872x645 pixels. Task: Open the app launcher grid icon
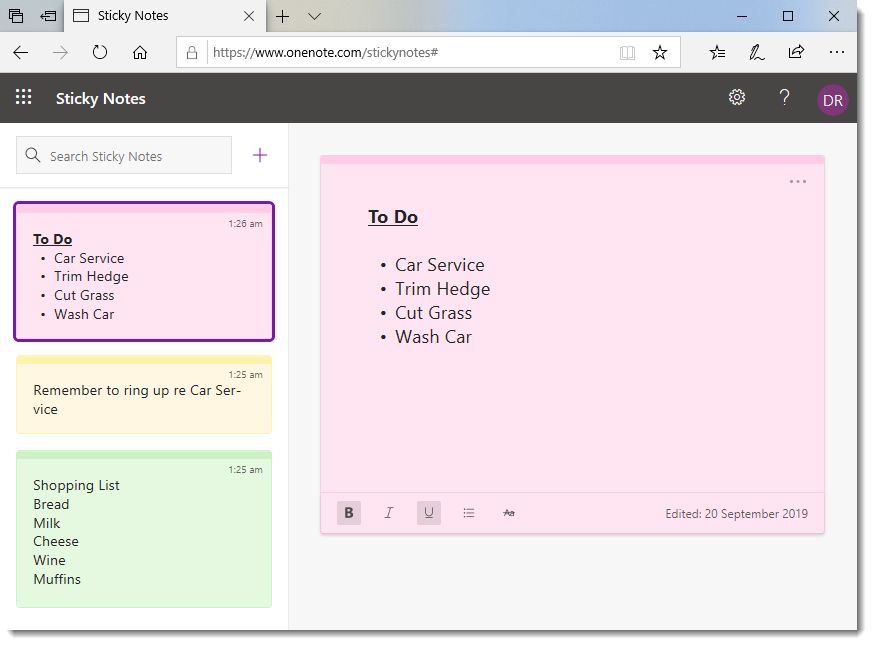24,97
